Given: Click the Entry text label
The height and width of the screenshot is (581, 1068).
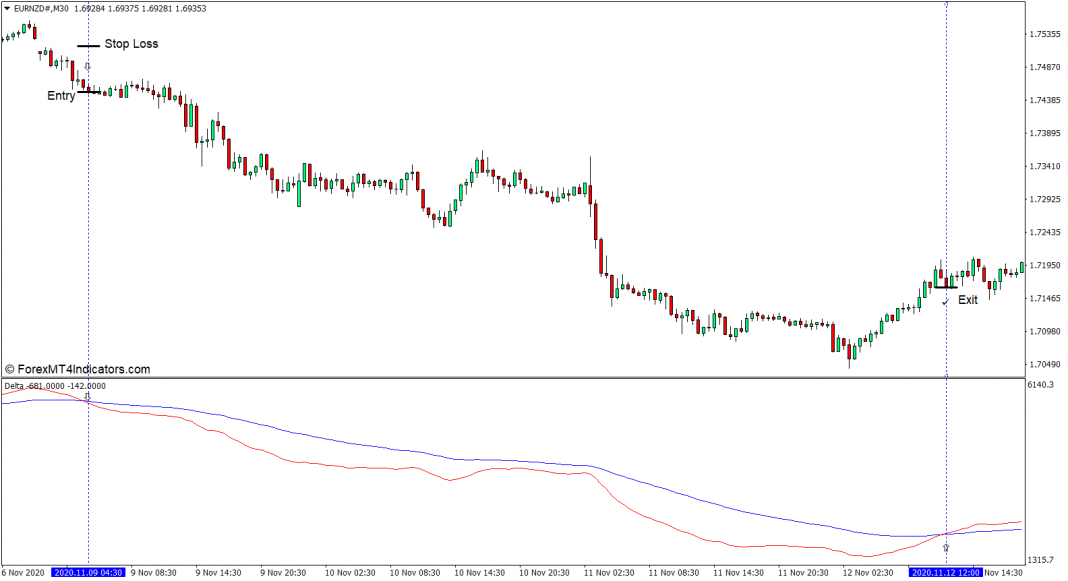Looking at the screenshot, I should [61, 96].
